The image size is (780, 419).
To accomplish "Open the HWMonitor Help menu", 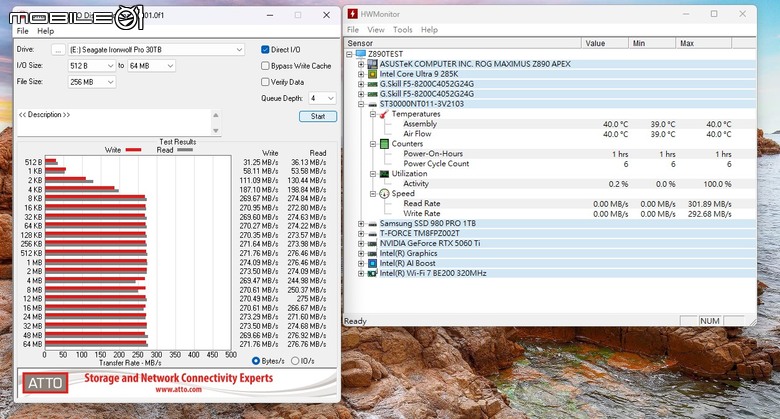I will click(x=429, y=30).
